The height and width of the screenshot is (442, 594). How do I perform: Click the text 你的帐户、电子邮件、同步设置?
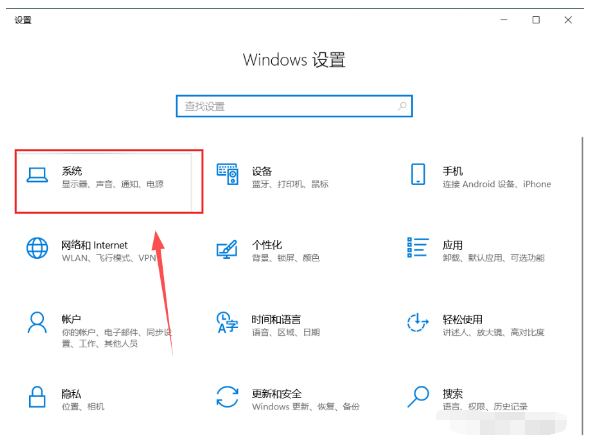[x=117, y=338]
